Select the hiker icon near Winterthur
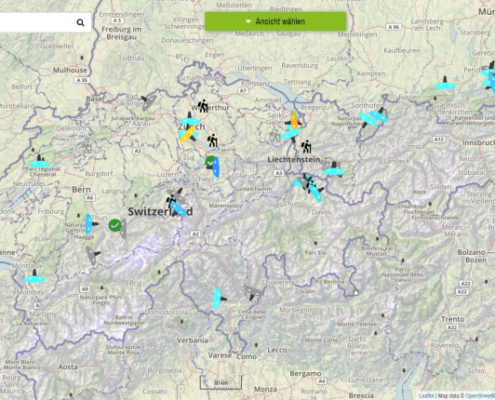 pyautogui.click(x=203, y=106)
